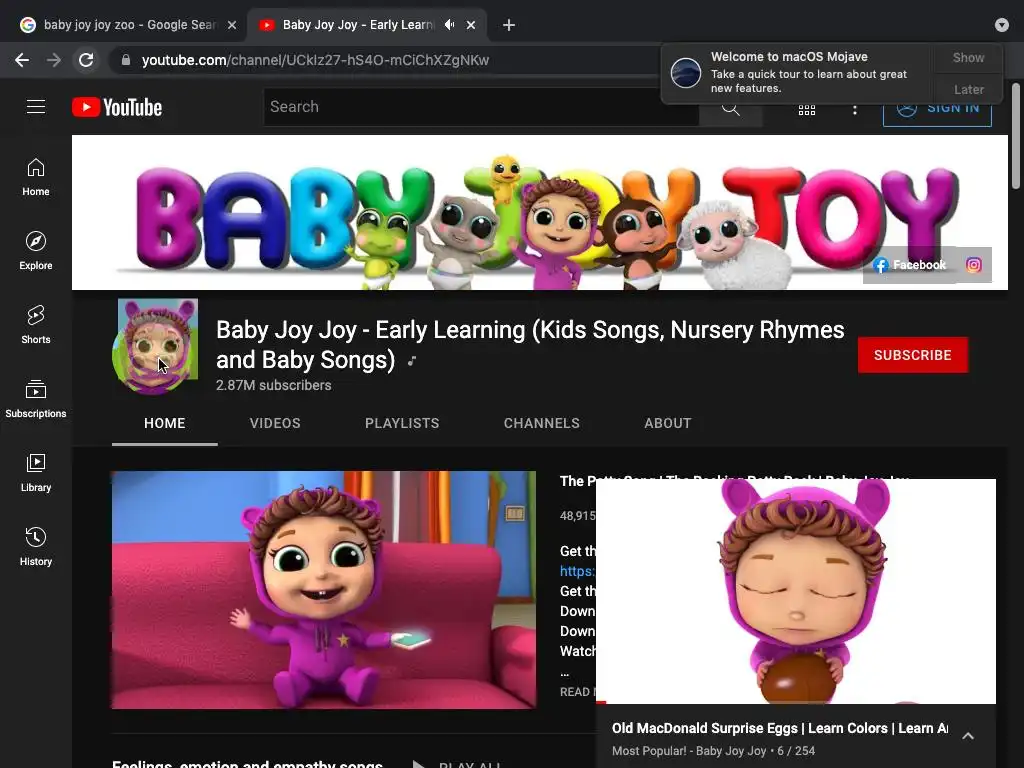Click the red SUBSCRIBE button
The height and width of the screenshot is (768, 1024).
912,355
